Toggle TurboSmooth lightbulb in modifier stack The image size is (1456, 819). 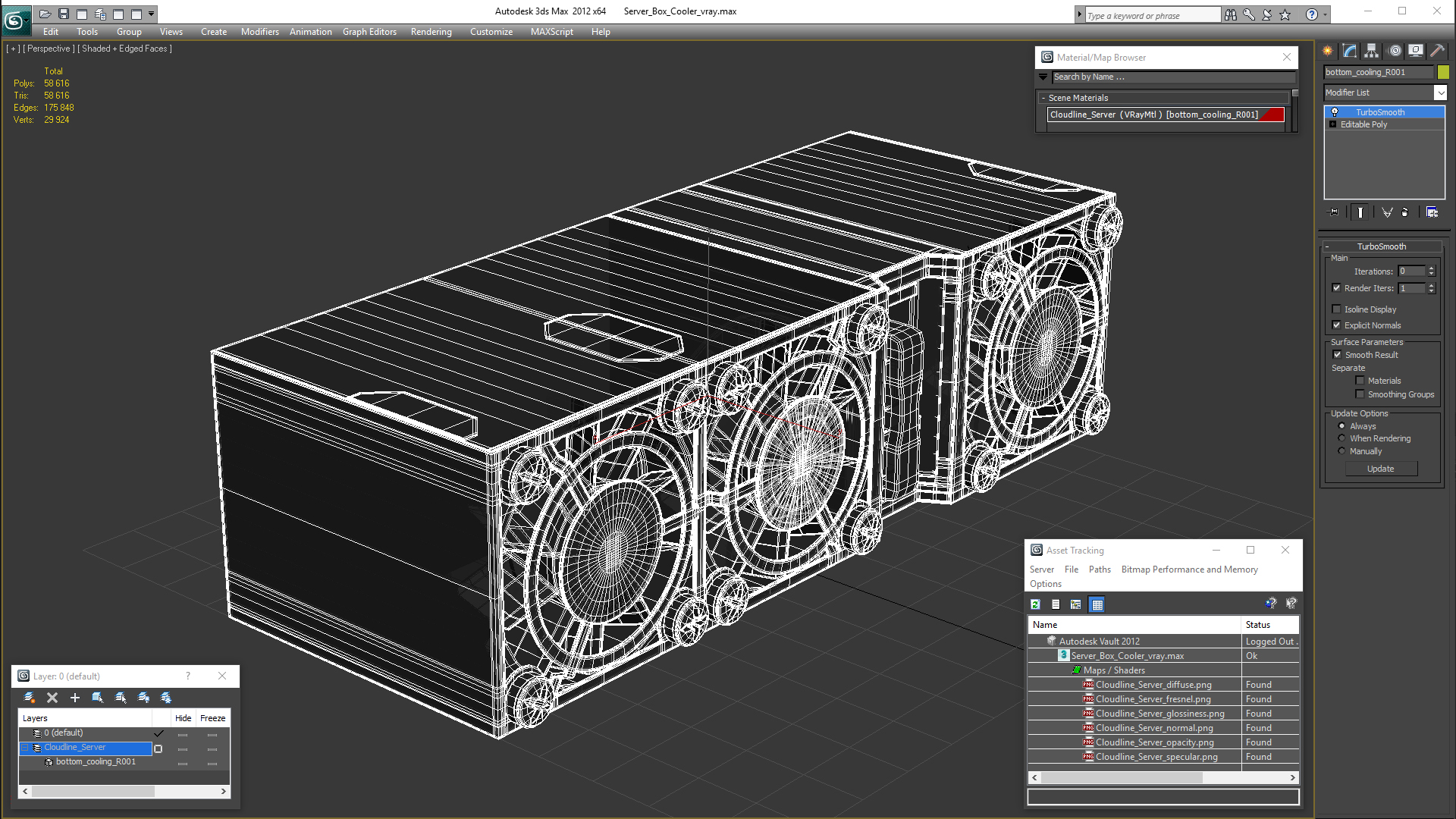pos(1335,112)
